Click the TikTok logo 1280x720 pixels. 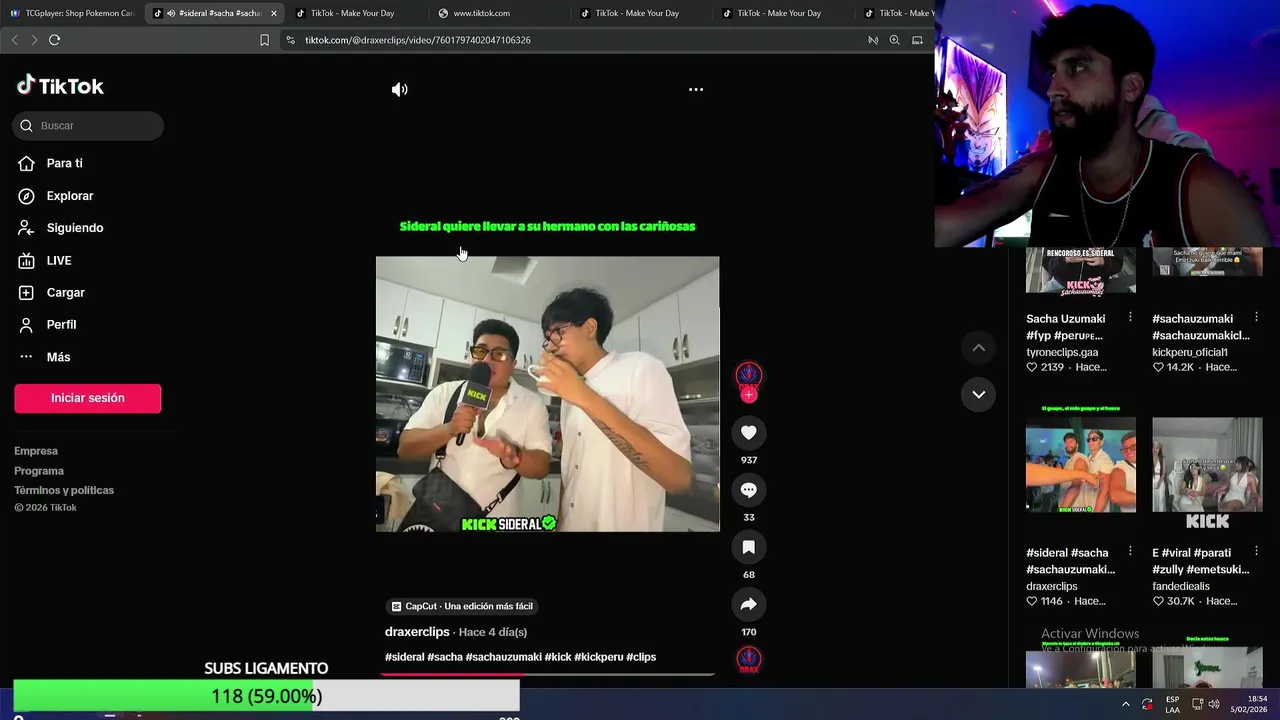(x=60, y=86)
